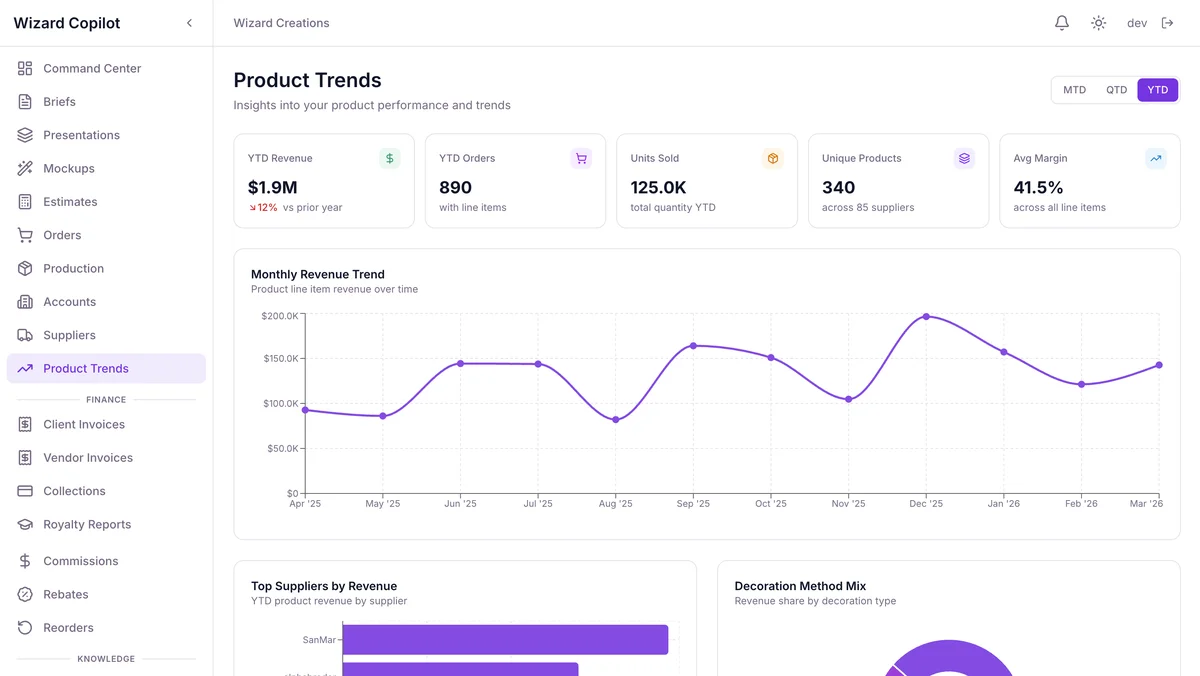Switch to the QTD period tab

pos(1116,90)
